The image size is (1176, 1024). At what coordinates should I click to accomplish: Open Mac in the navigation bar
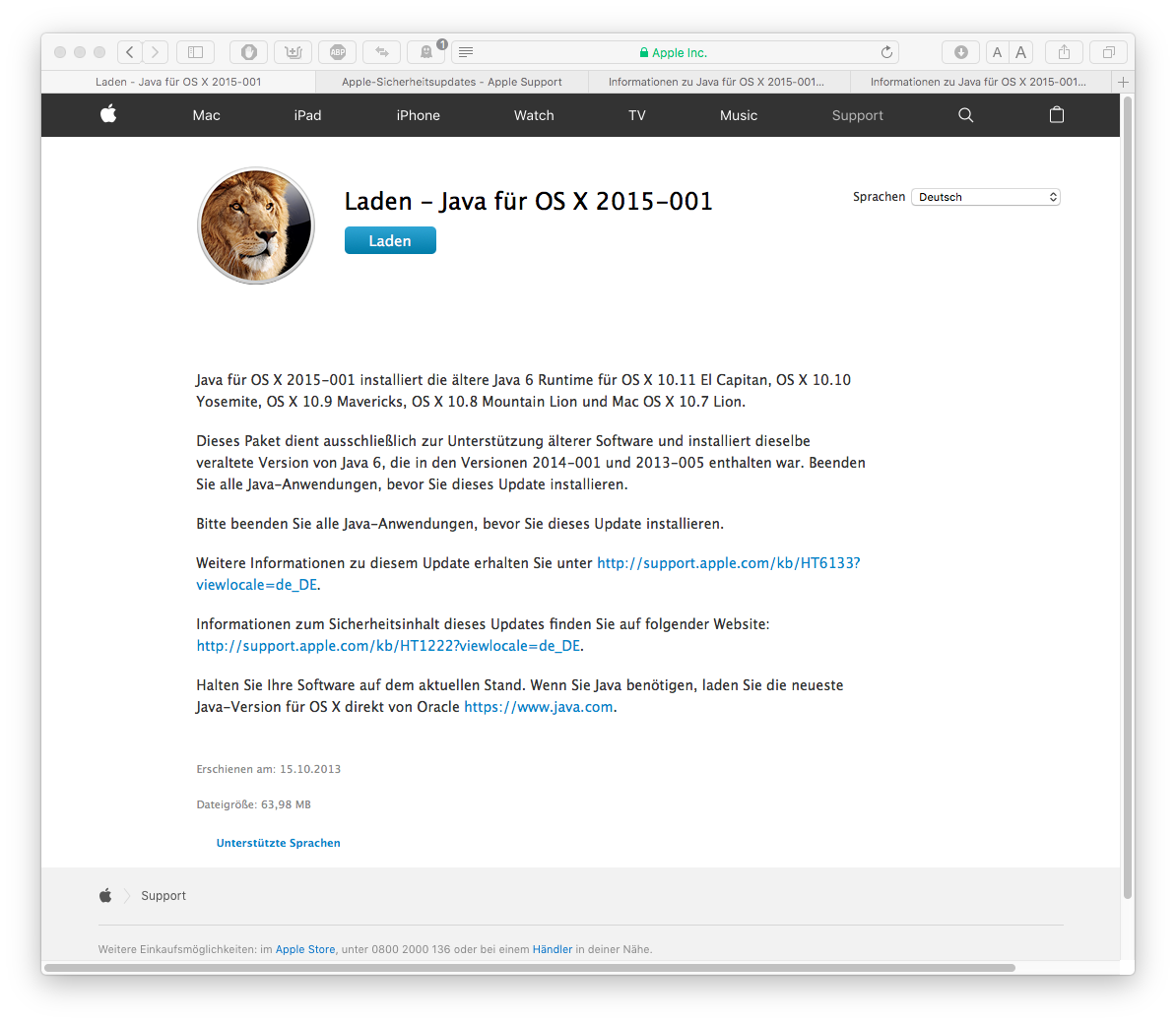pos(206,115)
